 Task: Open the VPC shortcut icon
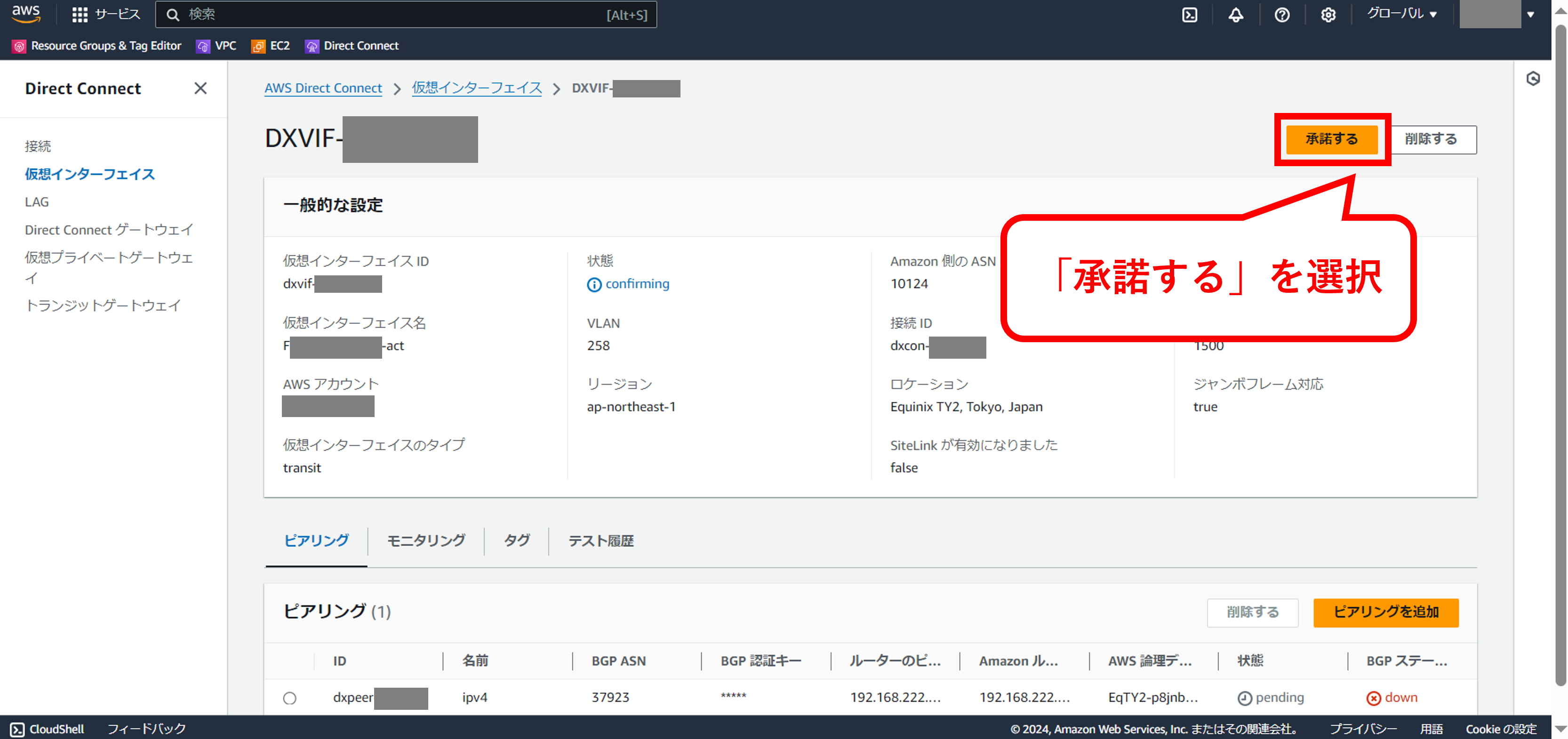(203, 46)
